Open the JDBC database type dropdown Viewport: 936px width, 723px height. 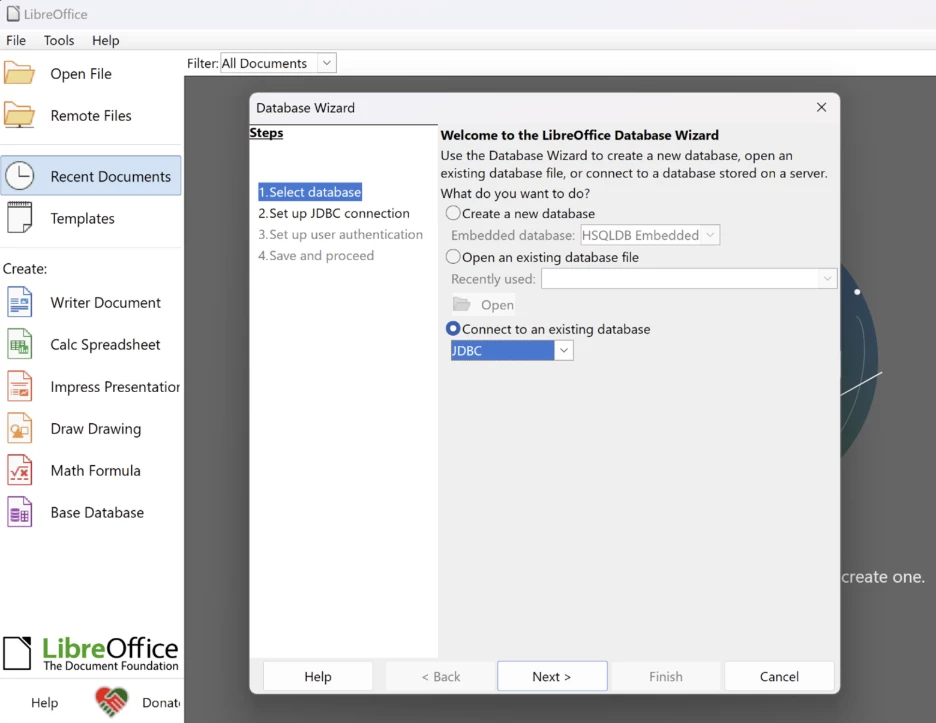click(563, 350)
